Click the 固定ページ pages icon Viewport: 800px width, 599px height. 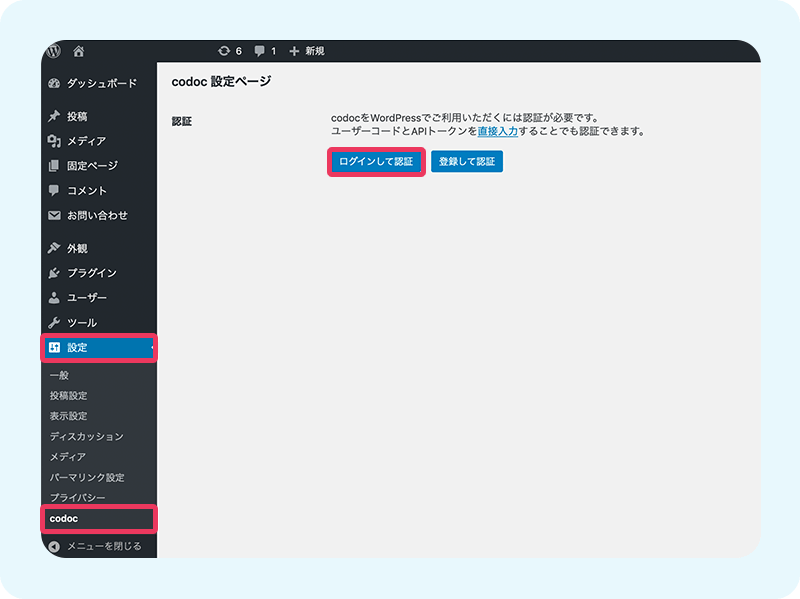click(54, 166)
